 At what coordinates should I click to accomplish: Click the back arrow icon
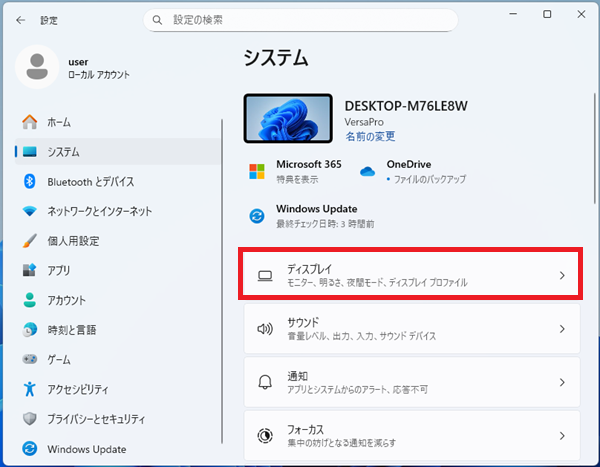tap(21, 20)
